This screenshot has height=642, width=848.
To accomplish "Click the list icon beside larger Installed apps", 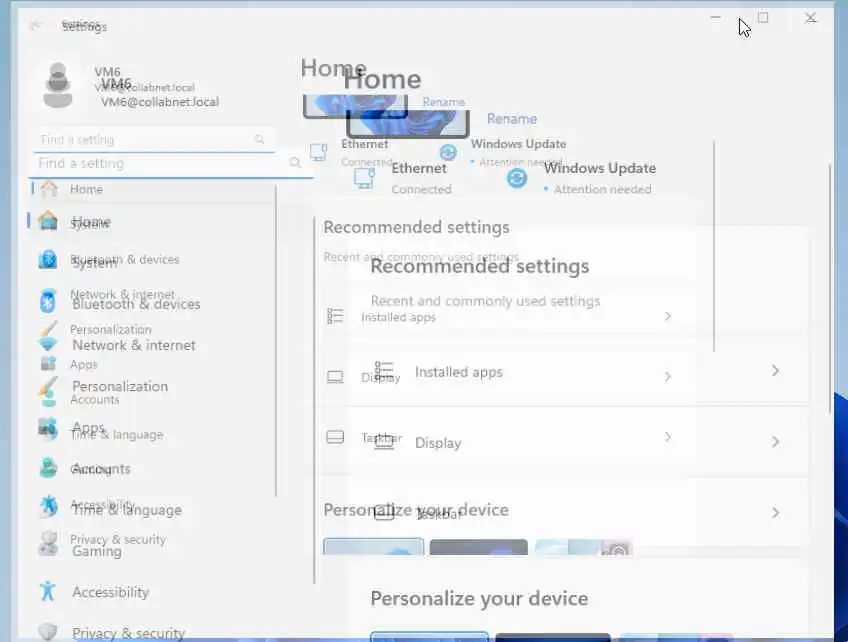I will [384, 370].
